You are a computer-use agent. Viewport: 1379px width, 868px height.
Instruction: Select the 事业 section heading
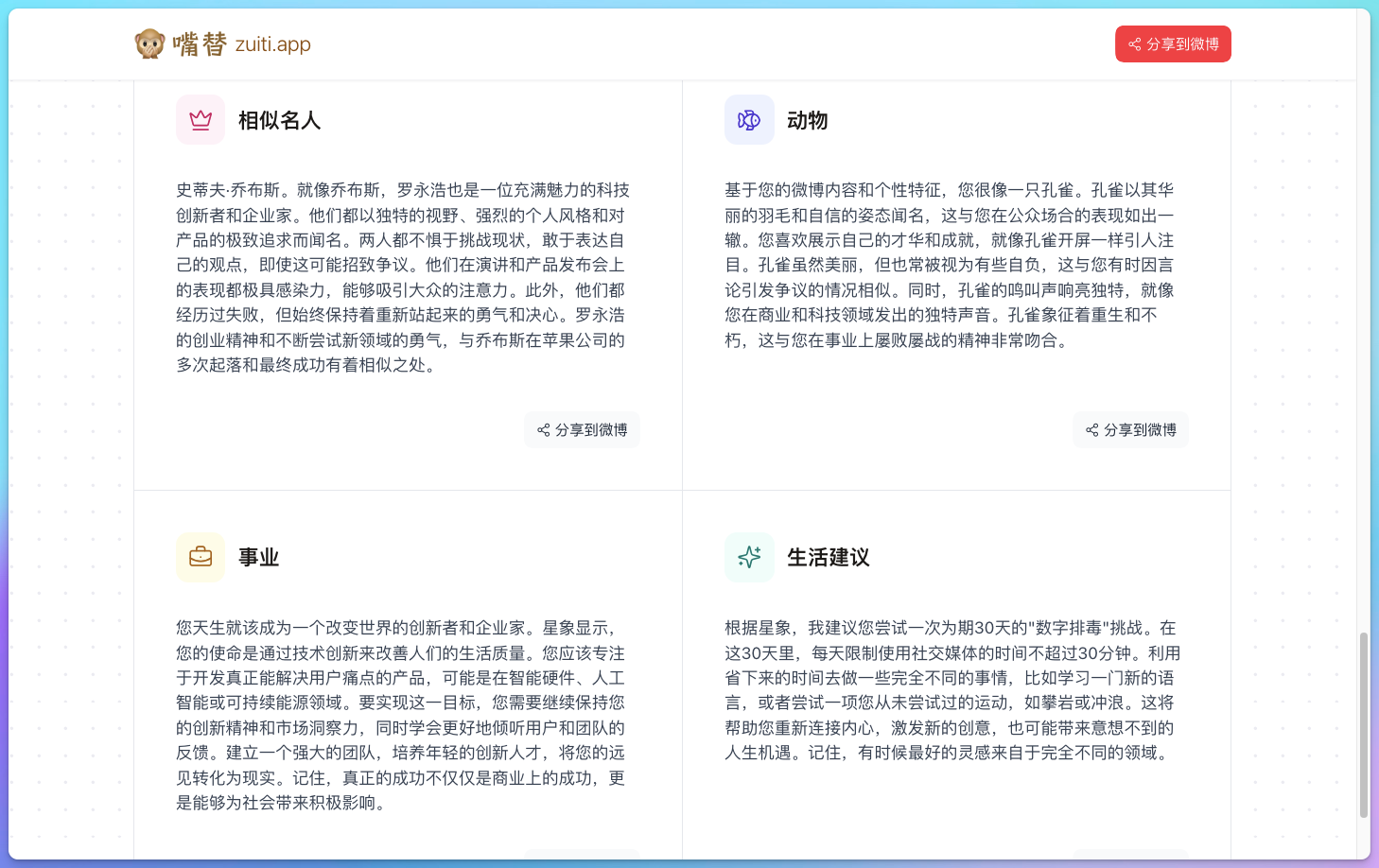[258, 557]
